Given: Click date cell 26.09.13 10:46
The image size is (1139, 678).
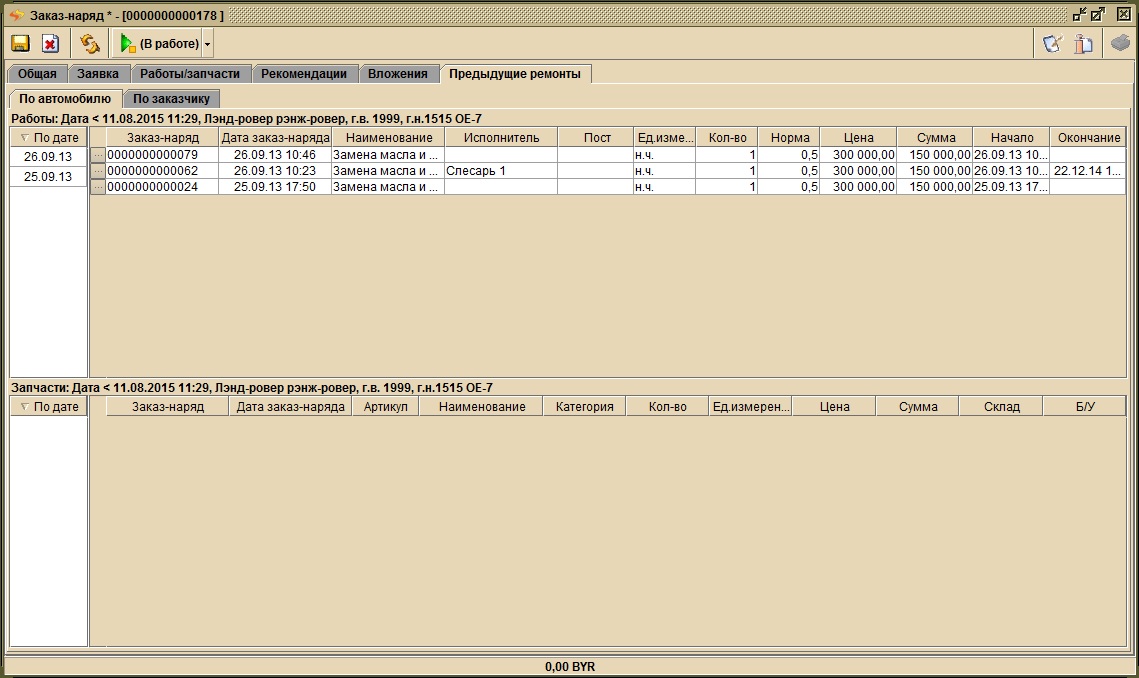Looking at the screenshot, I should [x=275, y=155].
